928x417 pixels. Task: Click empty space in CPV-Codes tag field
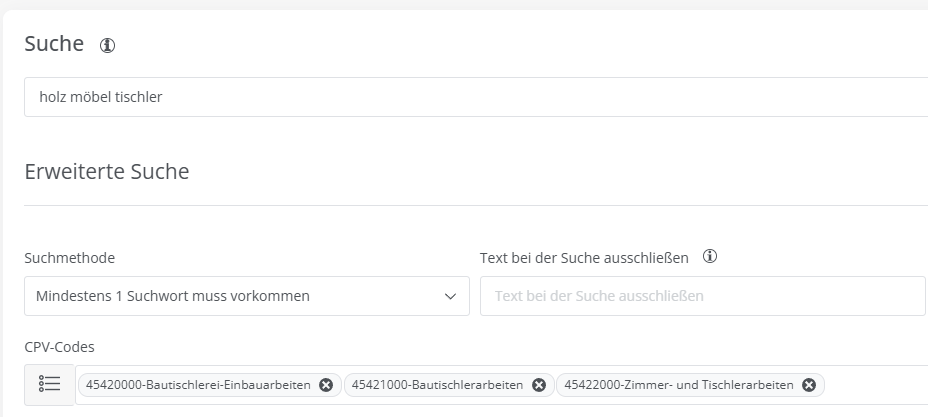(875, 385)
